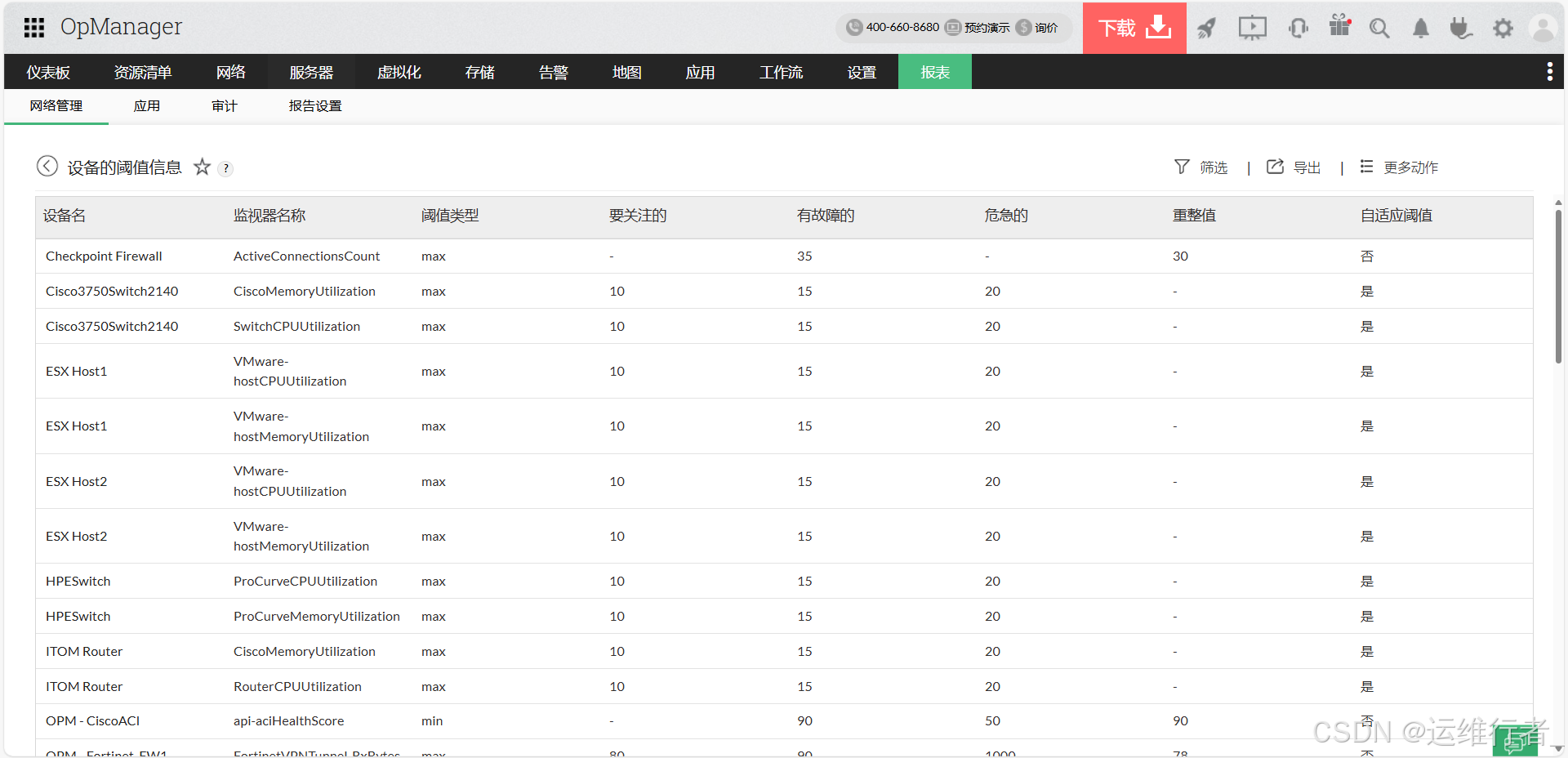Click the plug integrations icon
The image size is (1568, 758).
[1461, 29]
